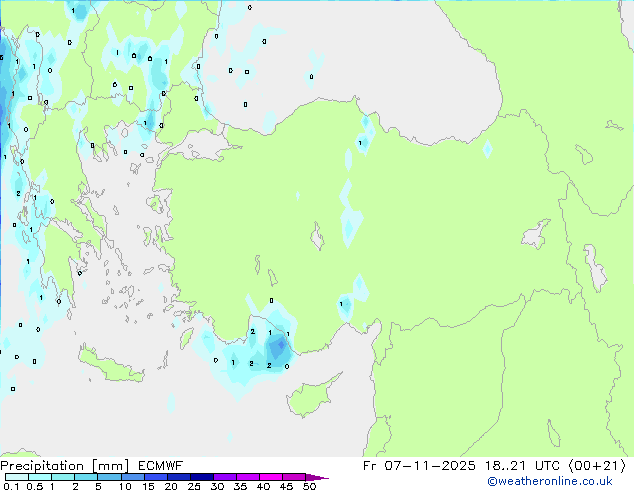Click the "Precipitation" title text

point(42,466)
